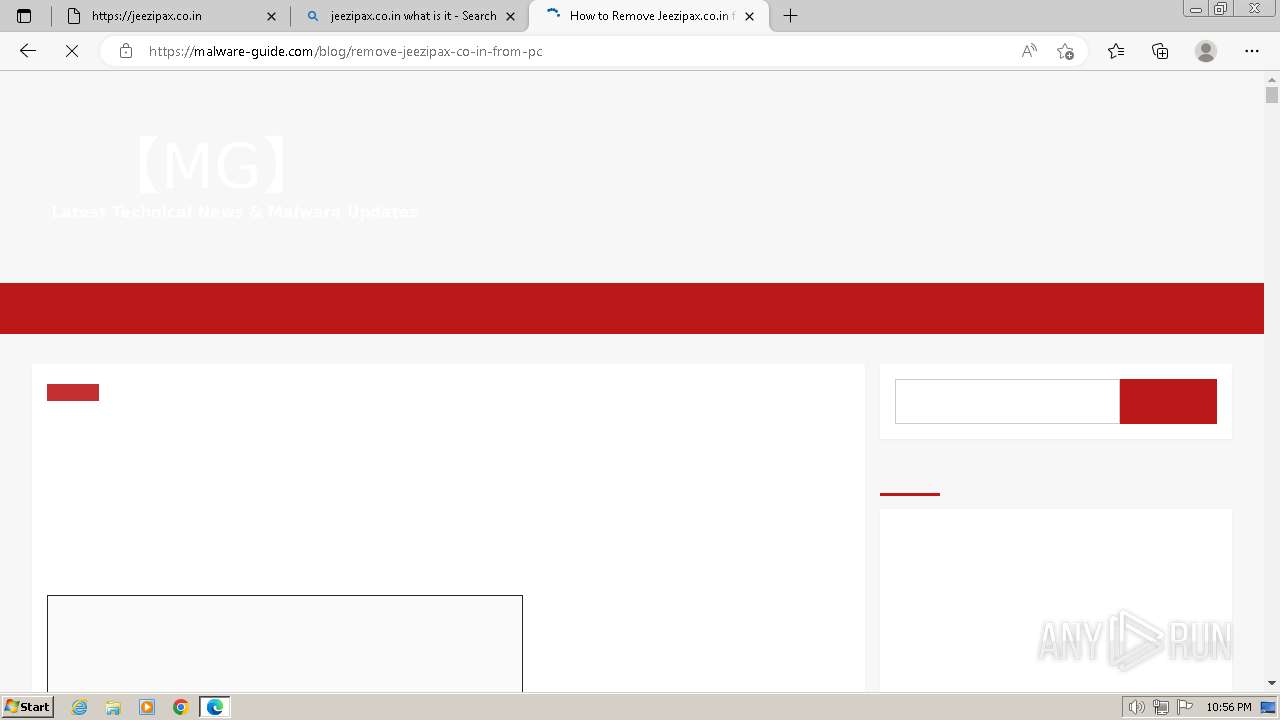Open the Favorites panel
This screenshot has height=720, width=1280.
click(x=1116, y=51)
